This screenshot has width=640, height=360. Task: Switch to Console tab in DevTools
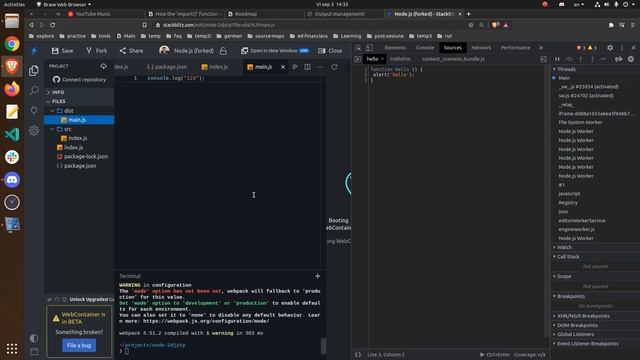(424, 48)
